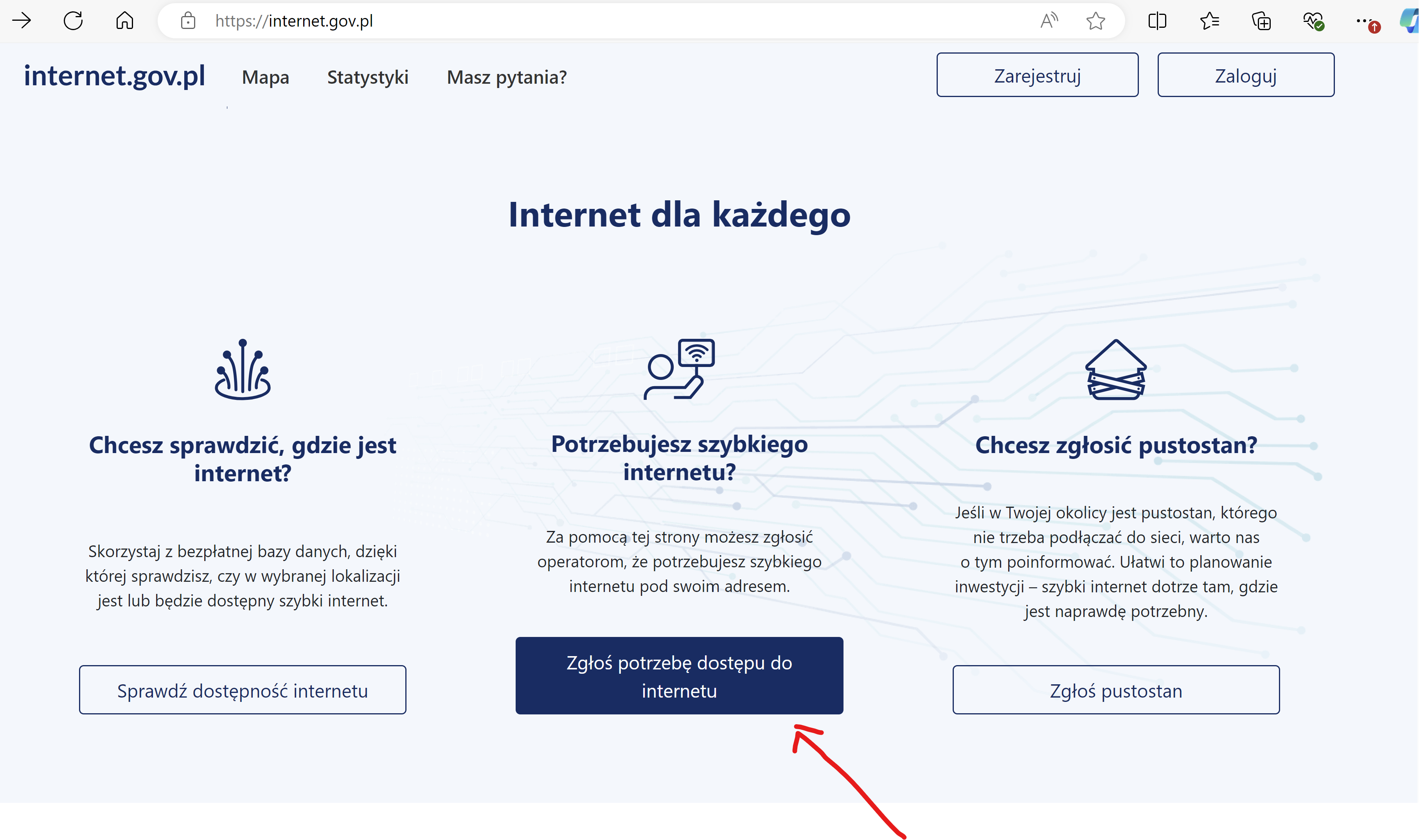1419x840 pixels.
Task: Open the split screen icon
Action: click(1157, 21)
